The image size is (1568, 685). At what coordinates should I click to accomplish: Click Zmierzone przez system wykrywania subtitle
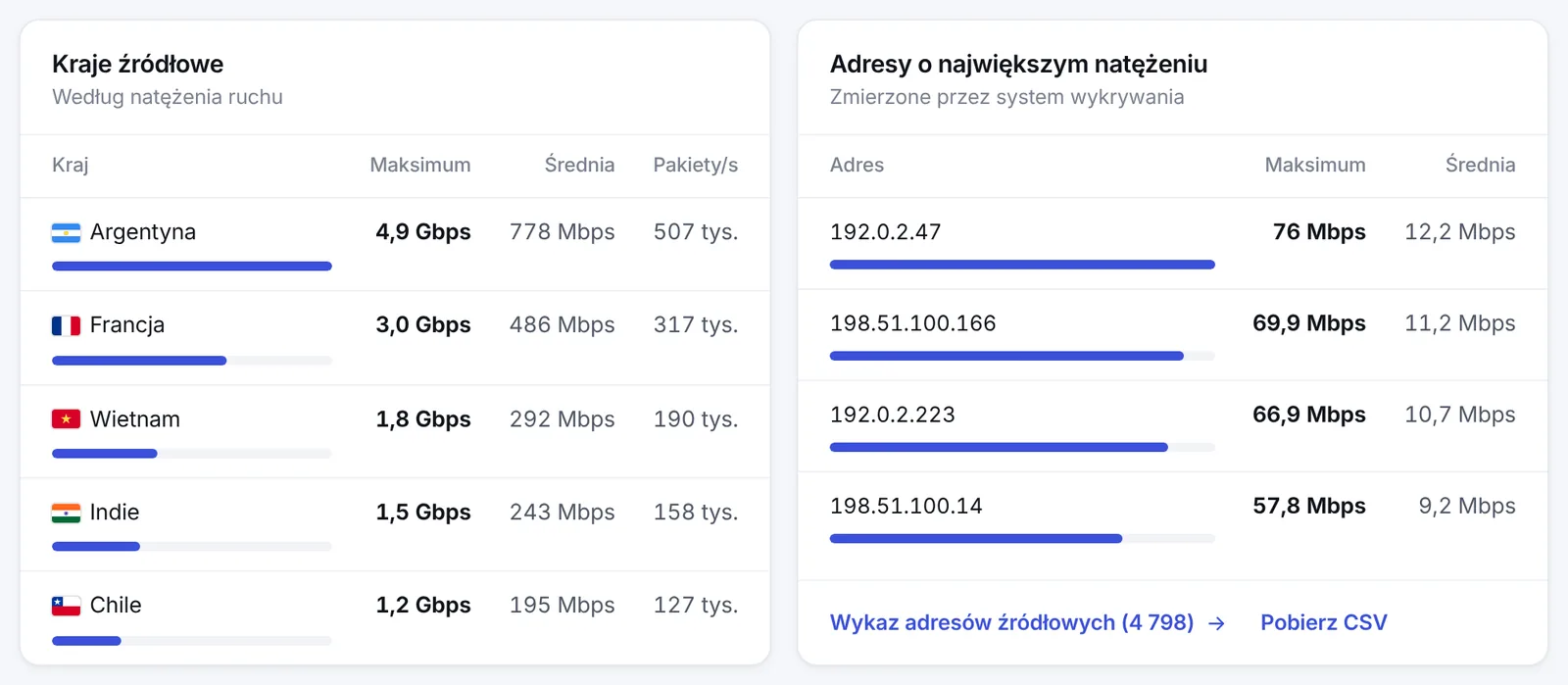pyautogui.click(x=1006, y=97)
